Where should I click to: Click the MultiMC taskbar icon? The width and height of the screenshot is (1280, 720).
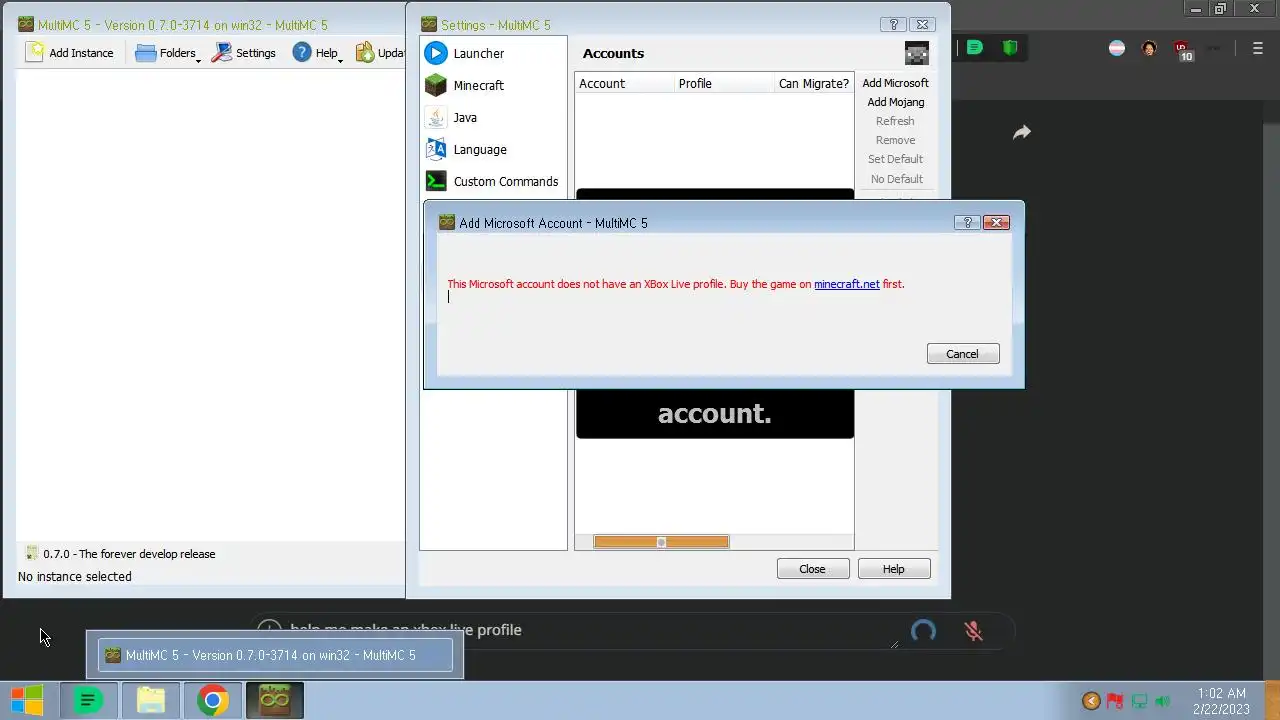click(x=274, y=701)
